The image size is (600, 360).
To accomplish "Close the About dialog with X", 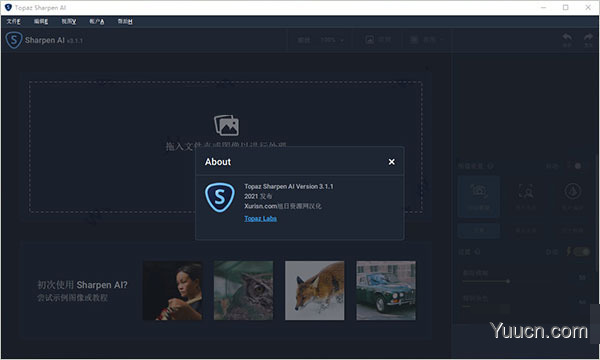I will click(x=391, y=162).
